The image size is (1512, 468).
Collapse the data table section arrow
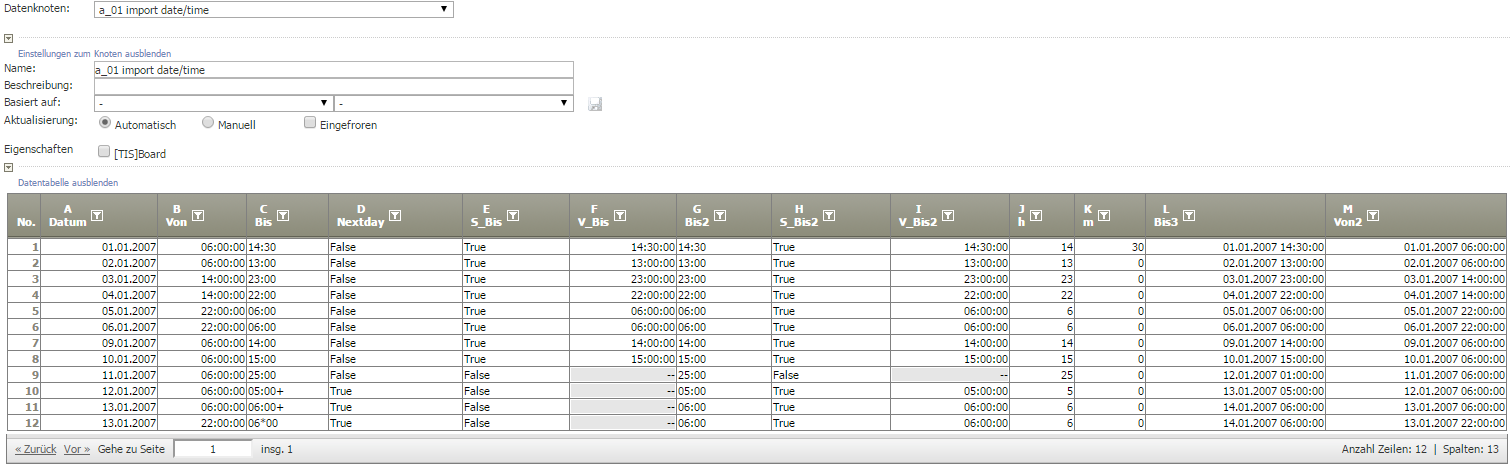pyautogui.click(x=8, y=168)
